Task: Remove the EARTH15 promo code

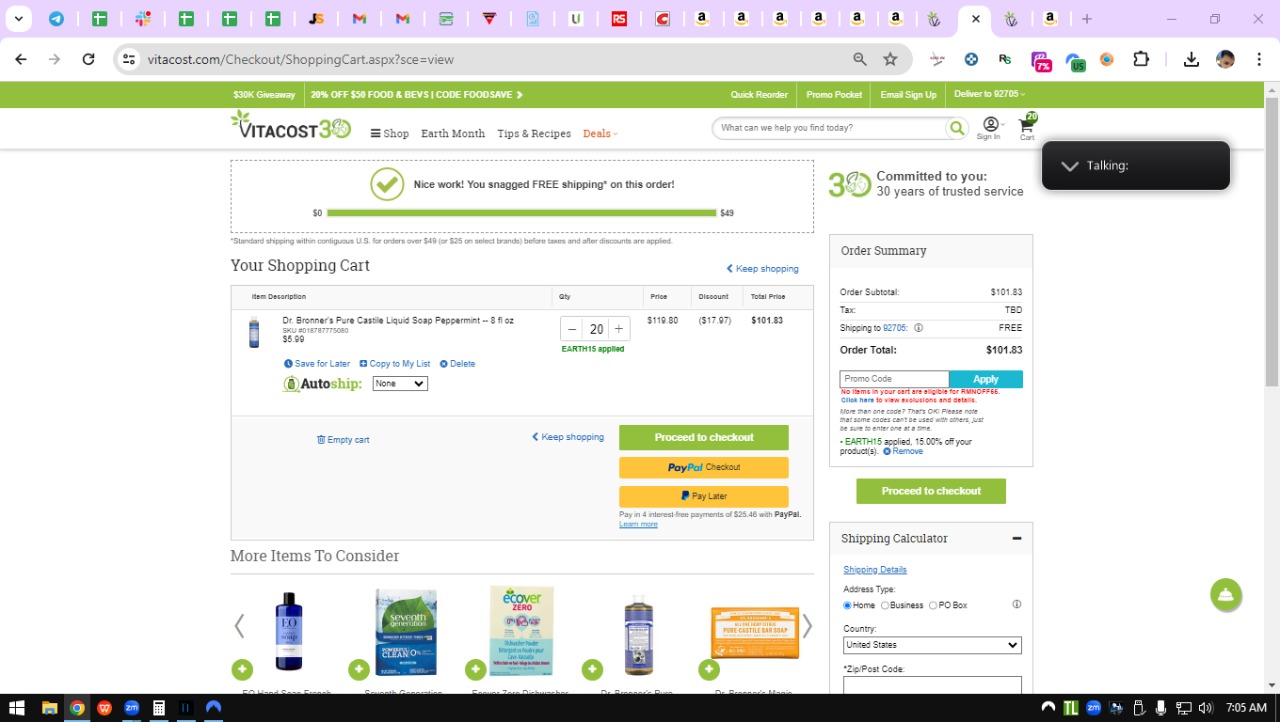Action: tap(903, 451)
